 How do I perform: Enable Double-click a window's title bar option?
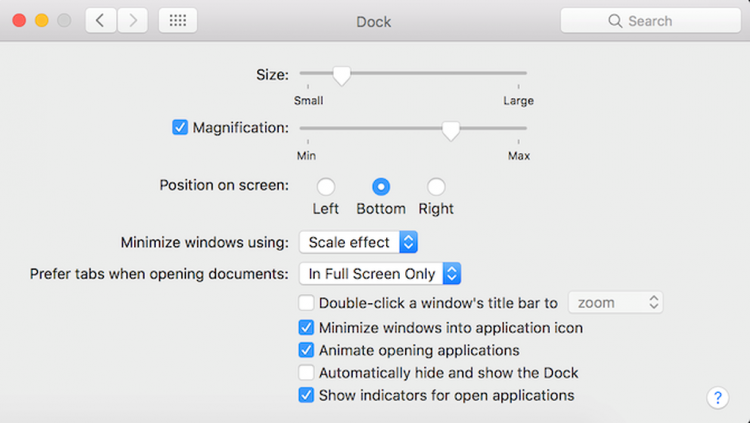pyautogui.click(x=306, y=302)
